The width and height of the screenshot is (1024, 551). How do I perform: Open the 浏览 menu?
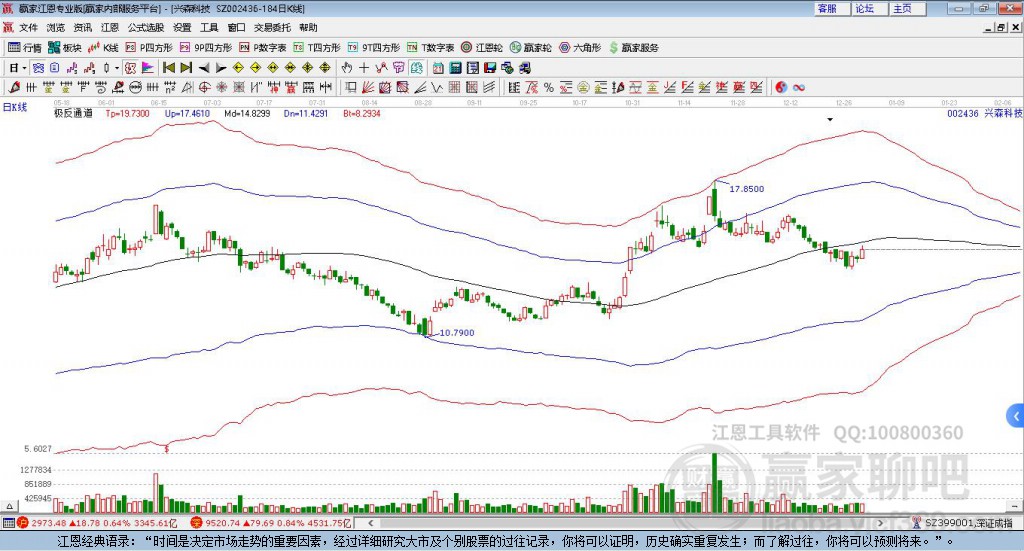coord(56,27)
